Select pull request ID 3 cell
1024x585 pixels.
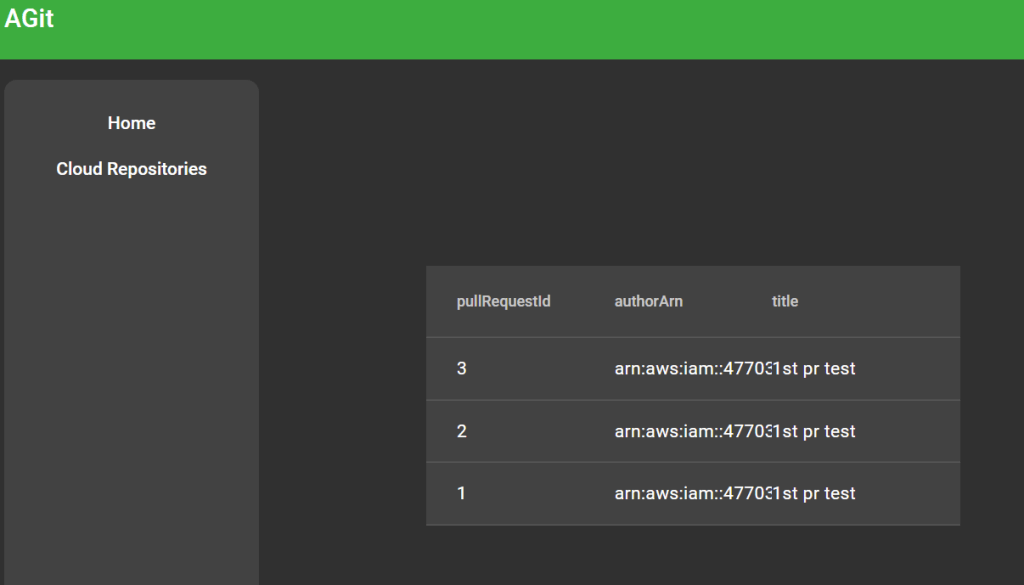[x=462, y=369]
